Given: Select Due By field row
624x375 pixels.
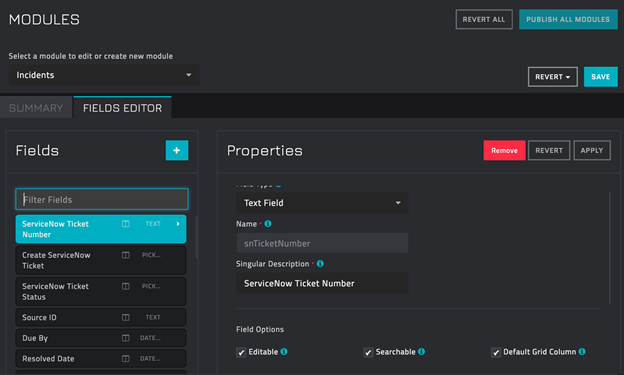Looking at the screenshot, I should click(x=101, y=338).
